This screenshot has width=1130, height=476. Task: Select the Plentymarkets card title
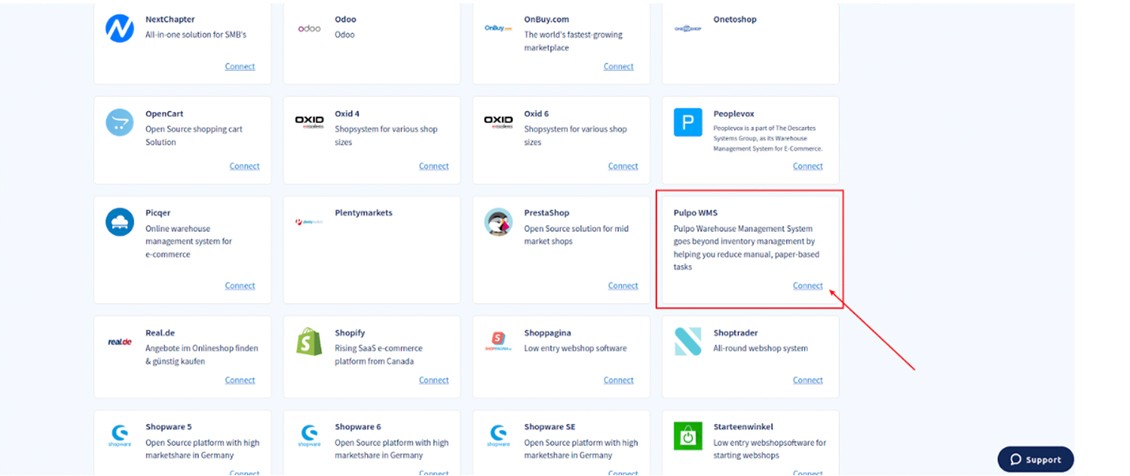(363, 213)
